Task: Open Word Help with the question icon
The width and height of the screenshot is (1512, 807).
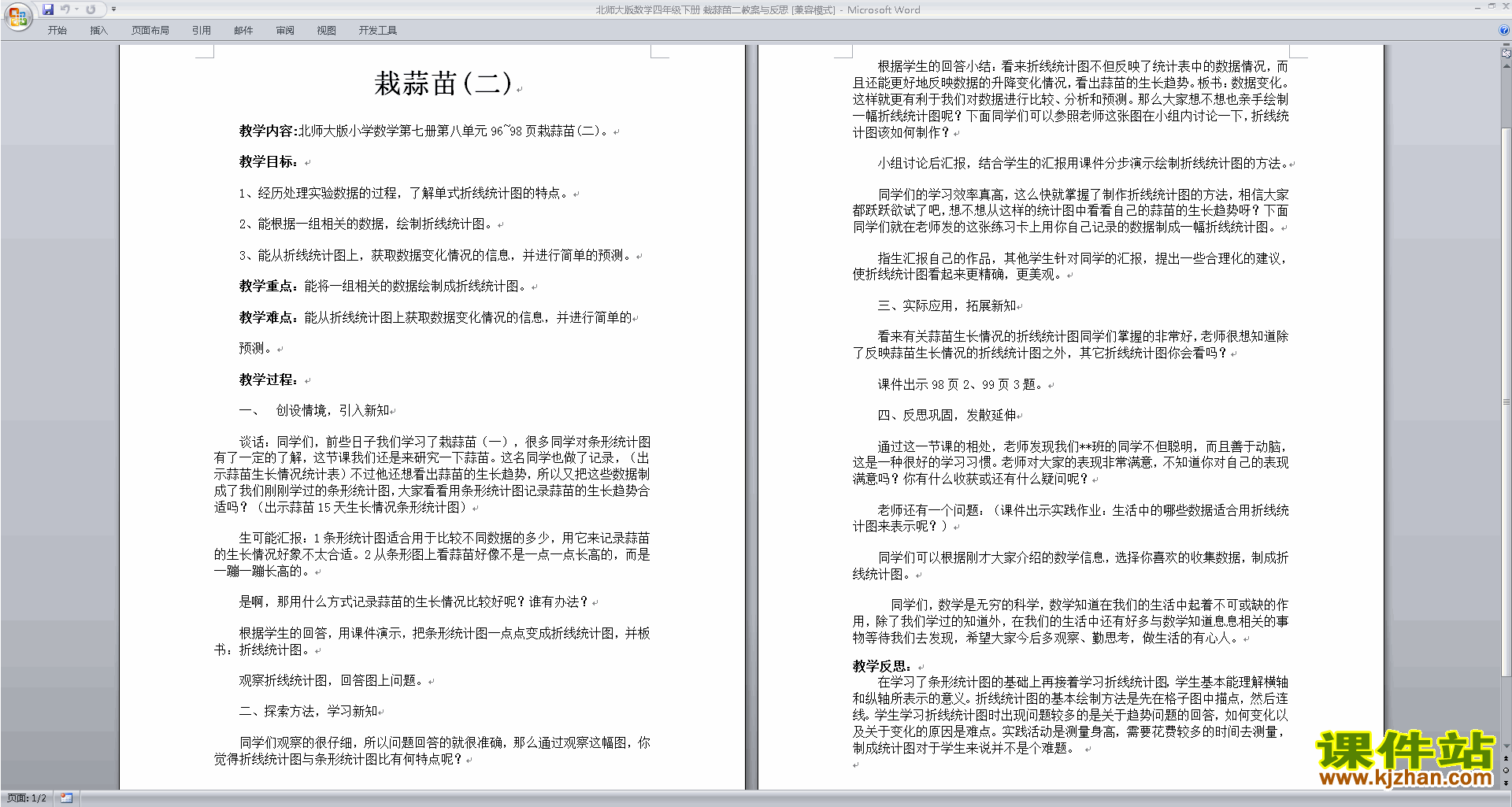Action: (x=1504, y=30)
